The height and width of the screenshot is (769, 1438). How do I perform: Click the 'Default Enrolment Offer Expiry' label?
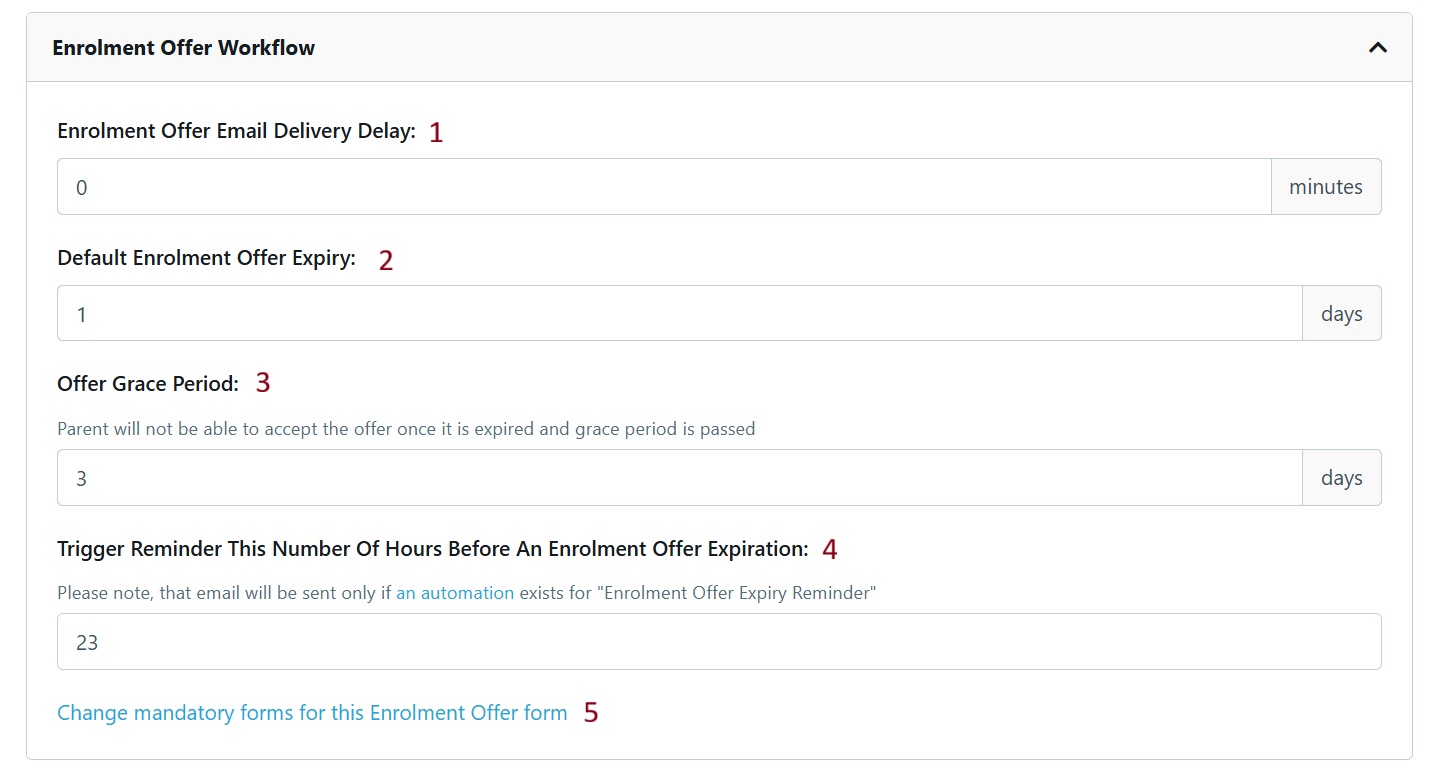(205, 257)
